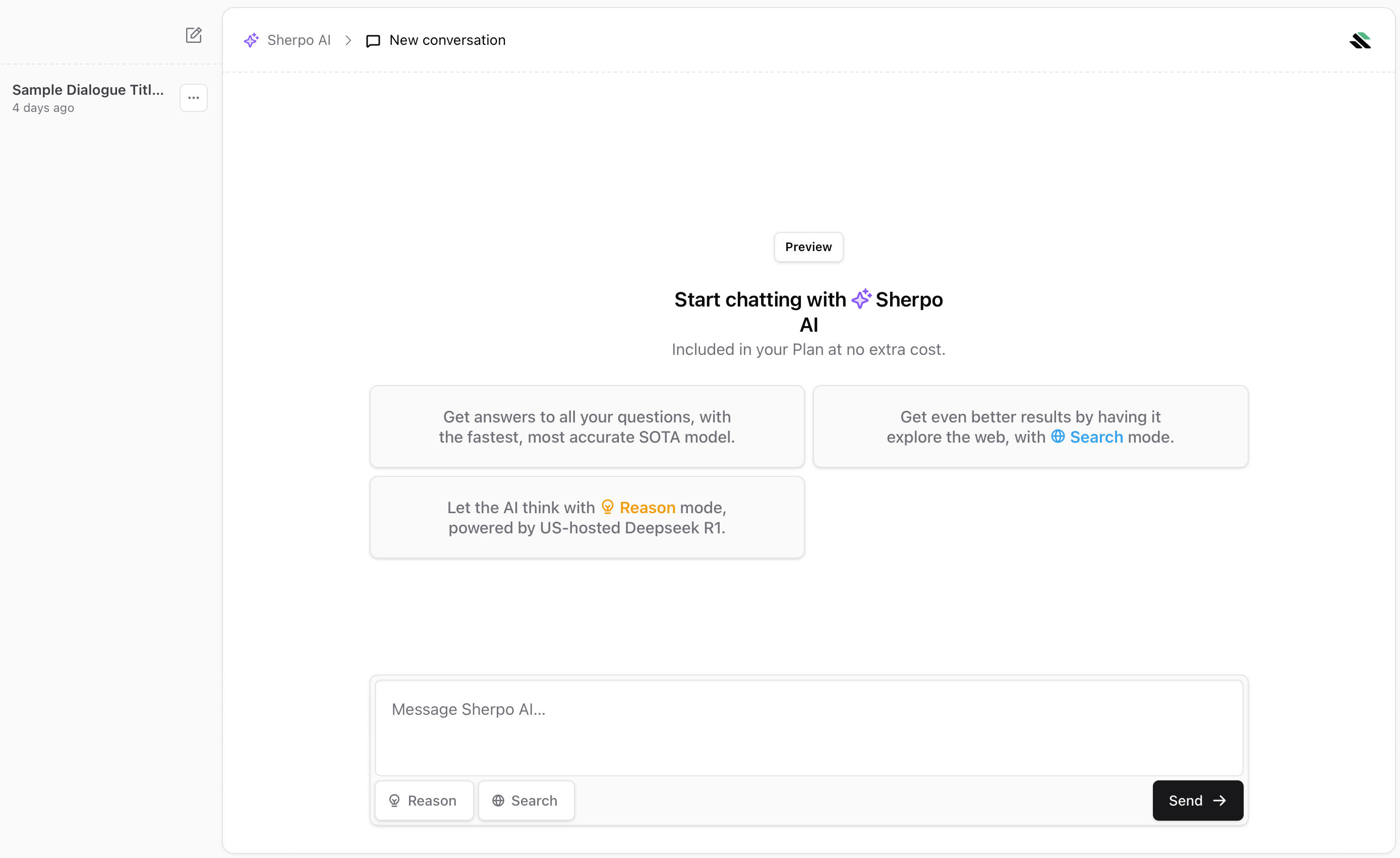This screenshot has height=858, width=1400.
Task: Click the globe icon in the Search card
Action: (x=1058, y=437)
